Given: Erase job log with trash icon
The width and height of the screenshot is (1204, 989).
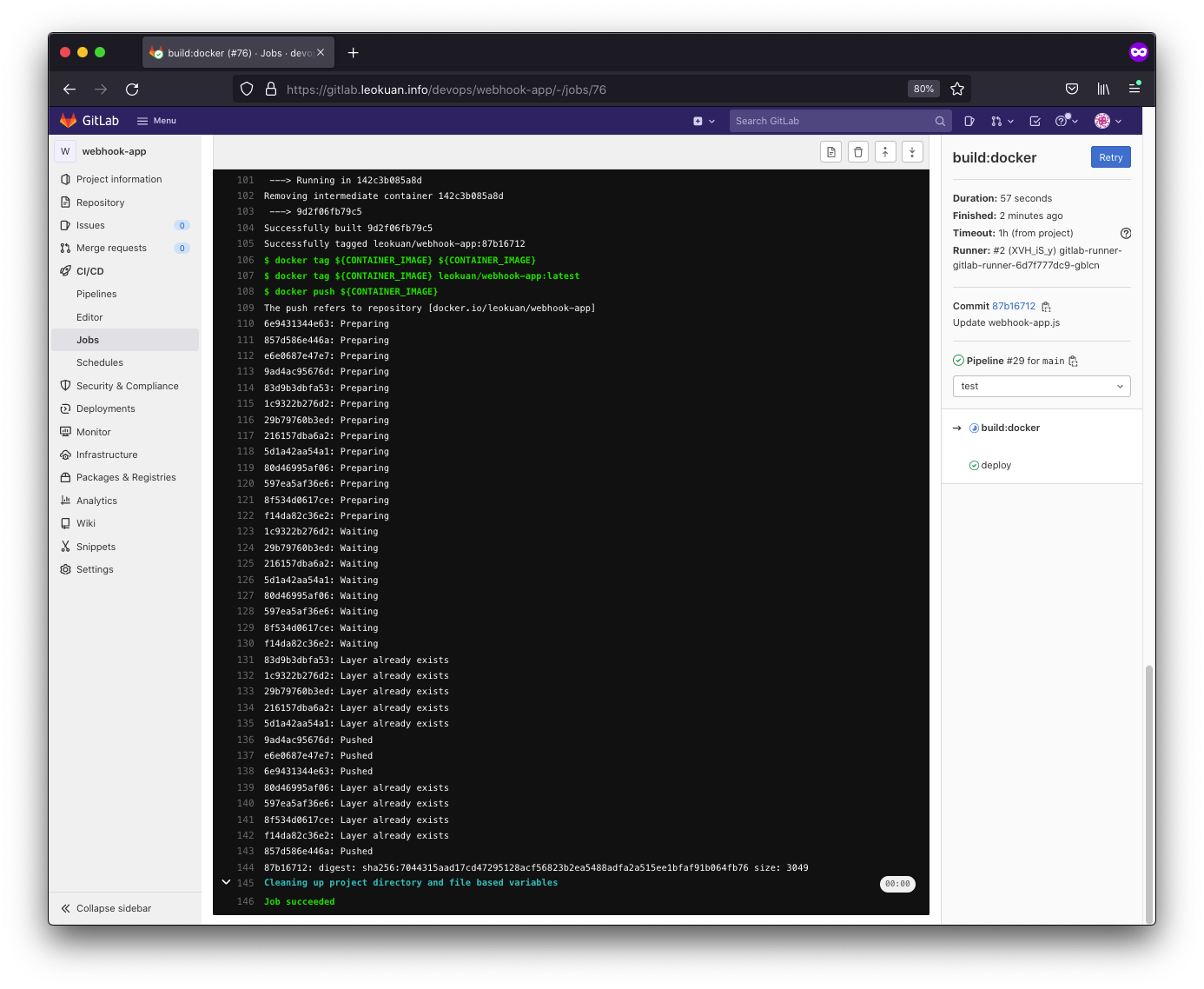Looking at the screenshot, I should [x=858, y=152].
